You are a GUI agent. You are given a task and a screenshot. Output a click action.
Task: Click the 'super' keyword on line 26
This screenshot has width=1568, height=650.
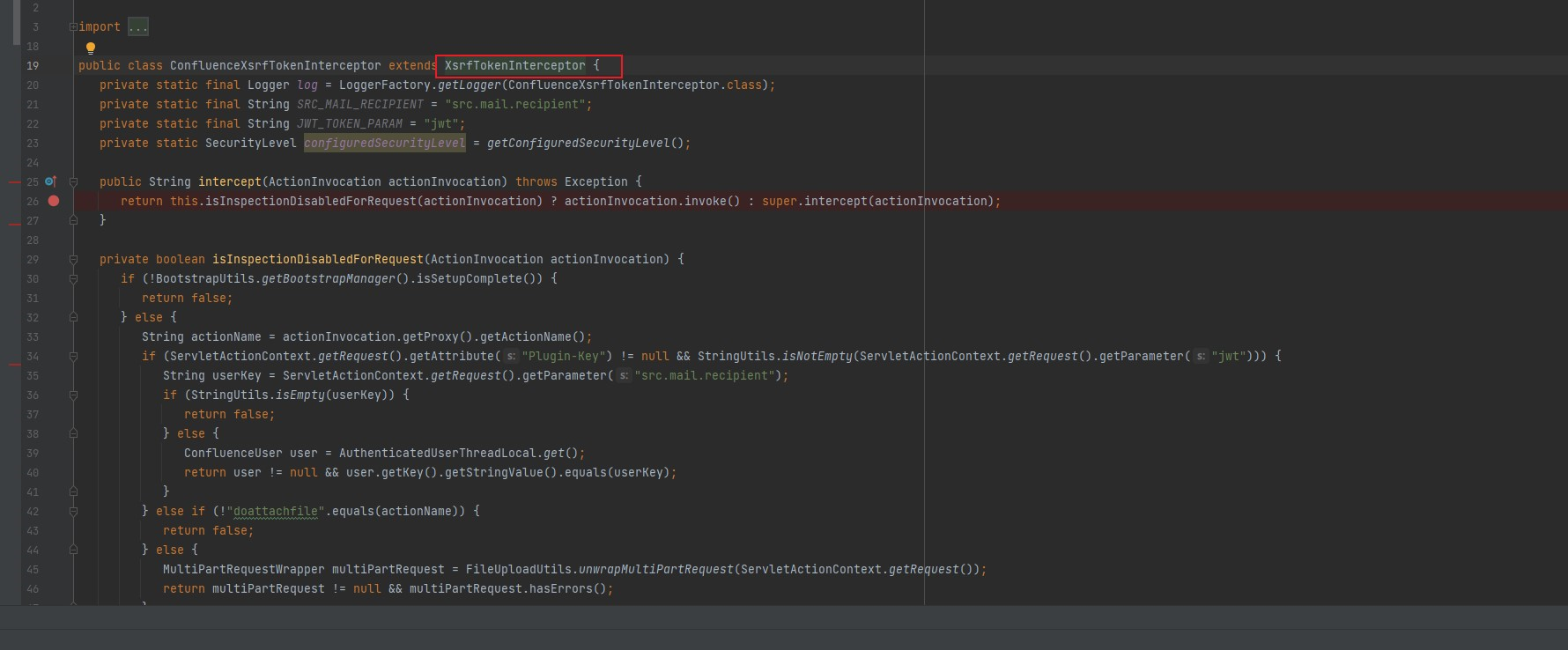(780, 201)
